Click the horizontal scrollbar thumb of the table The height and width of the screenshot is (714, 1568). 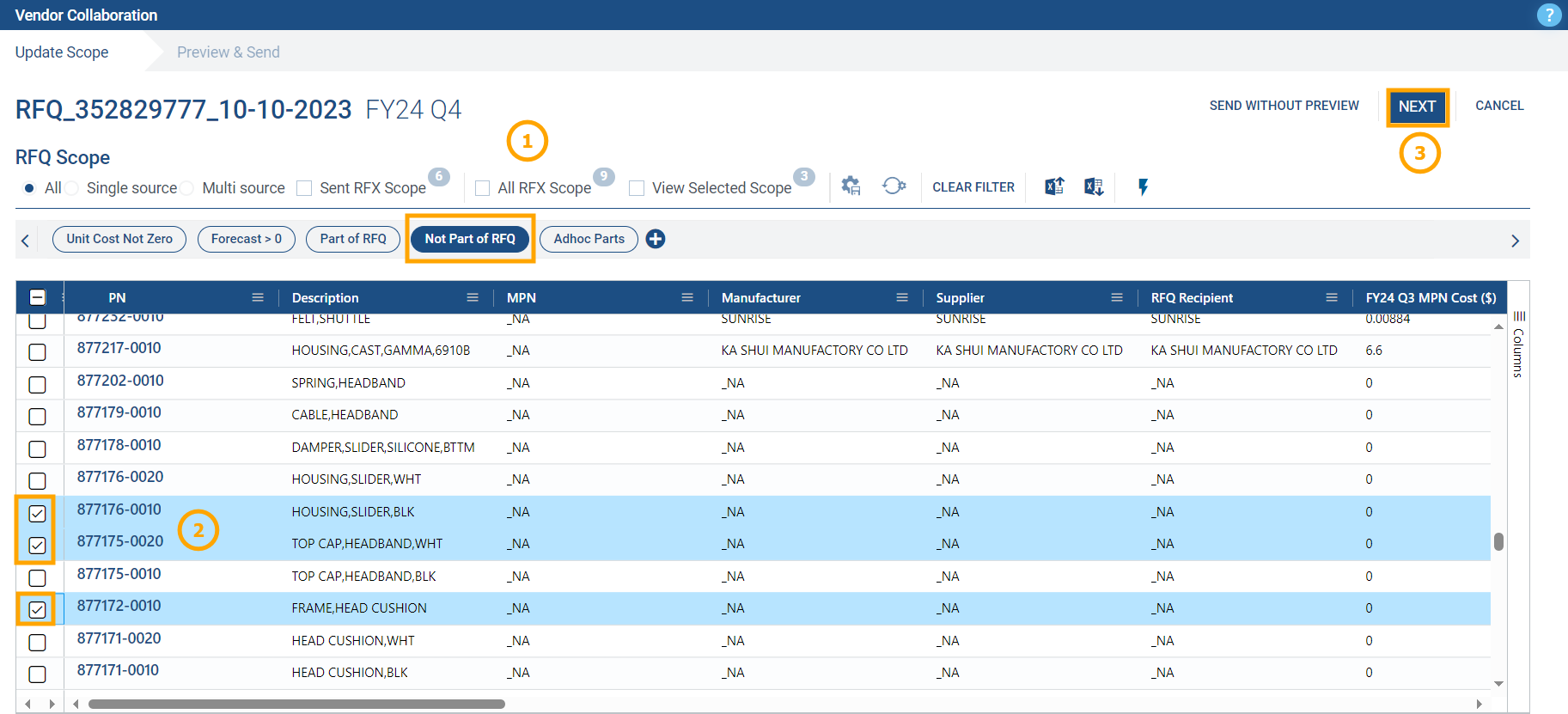(296, 704)
